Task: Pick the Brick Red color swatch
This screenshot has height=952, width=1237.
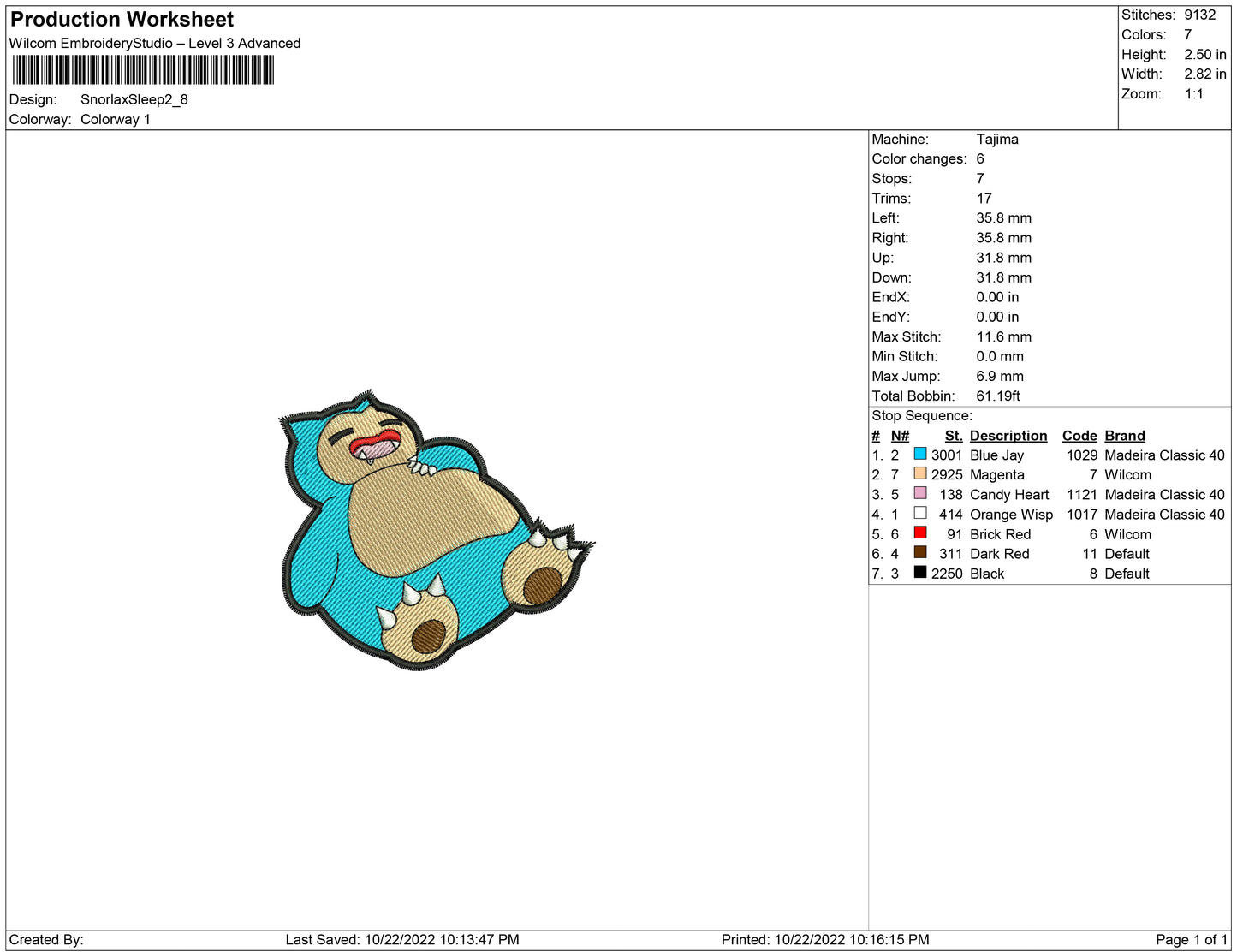Action: click(920, 533)
